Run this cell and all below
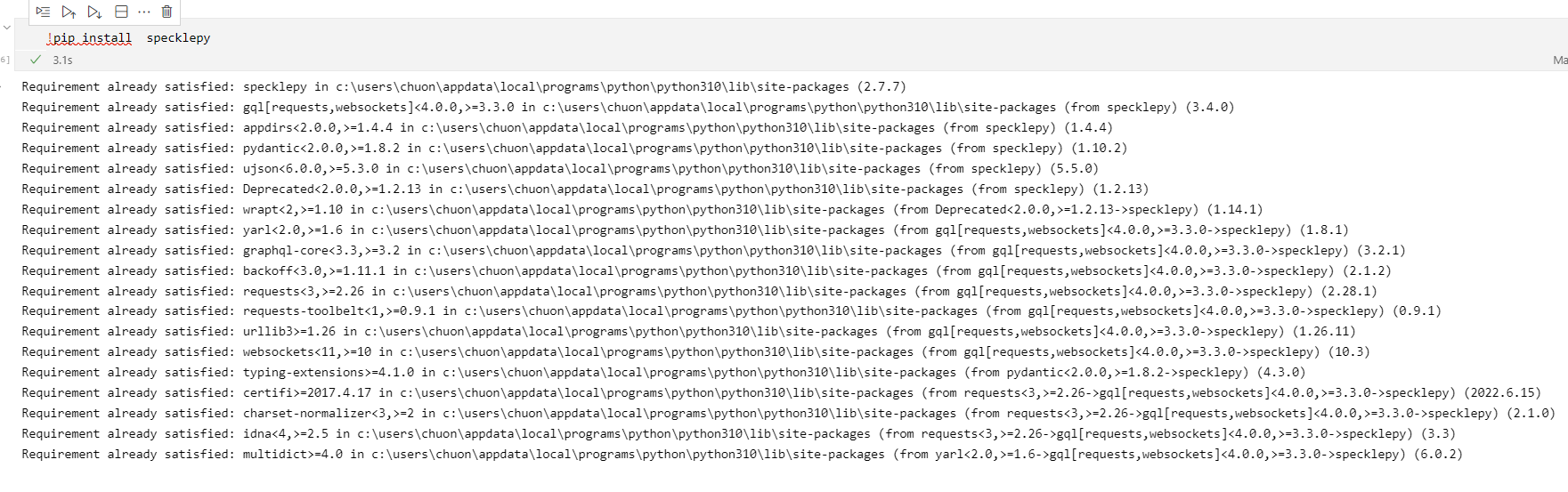The height and width of the screenshot is (492, 1568). tap(94, 12)
